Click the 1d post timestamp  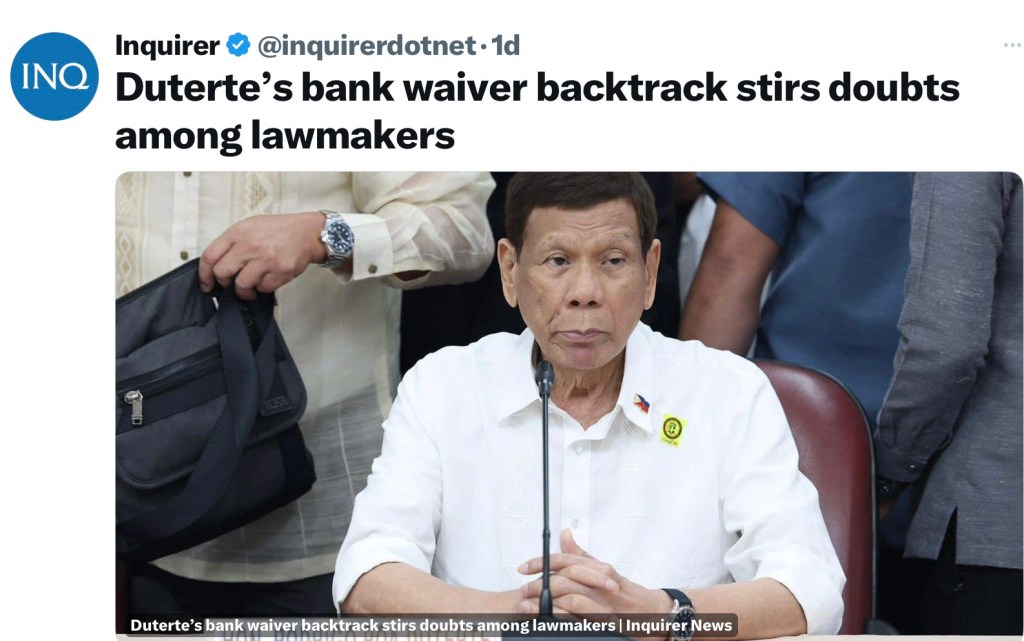click(505, 46)
